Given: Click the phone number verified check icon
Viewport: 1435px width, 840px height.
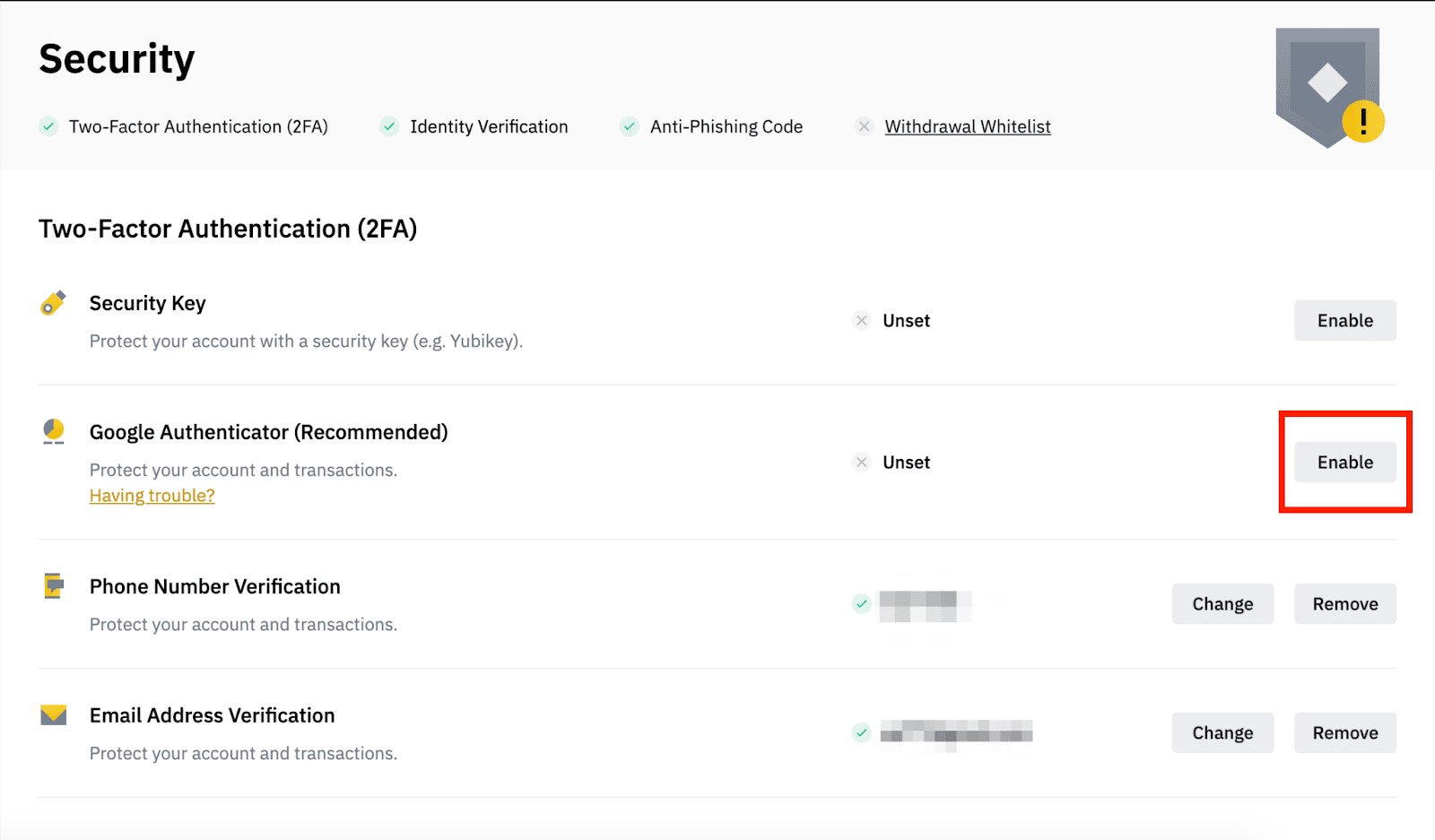Looking at the screenshot, I should [x=862, y=604].
